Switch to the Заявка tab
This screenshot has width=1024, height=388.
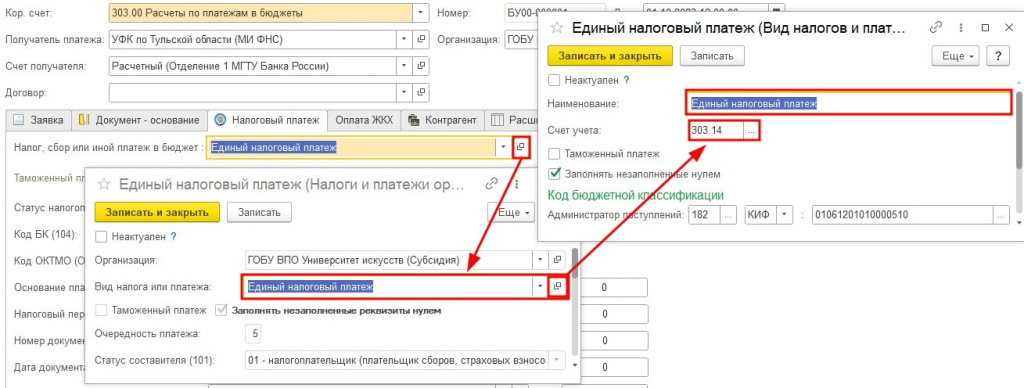(x=39, y=120)
